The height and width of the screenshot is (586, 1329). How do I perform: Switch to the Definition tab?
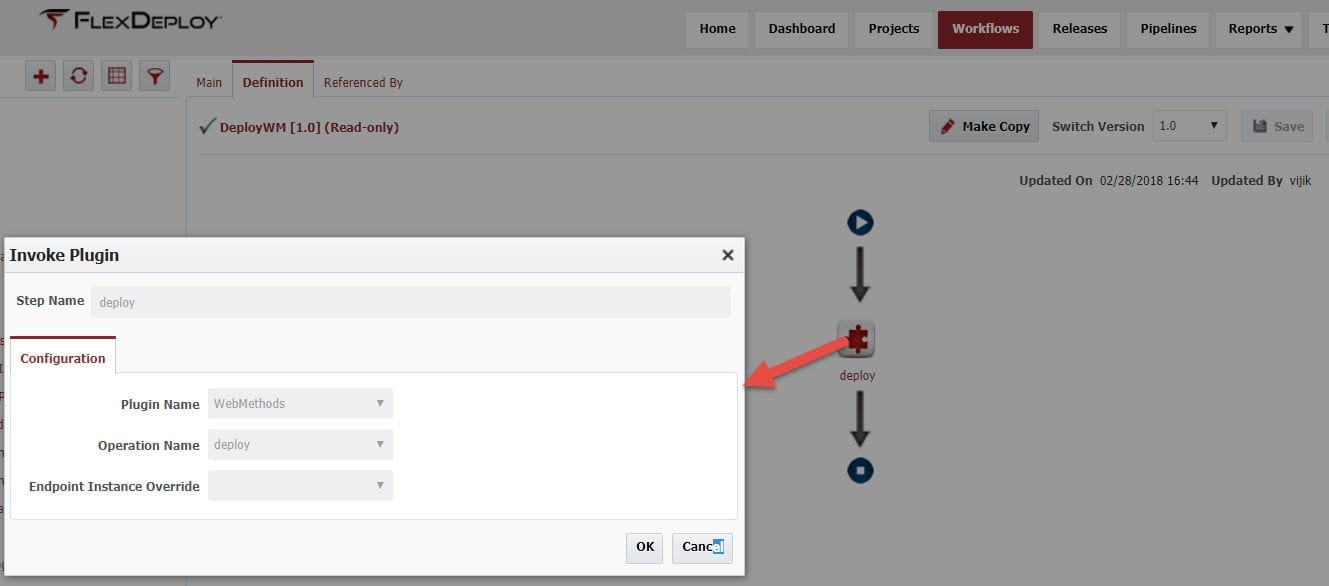pos(273,81)
